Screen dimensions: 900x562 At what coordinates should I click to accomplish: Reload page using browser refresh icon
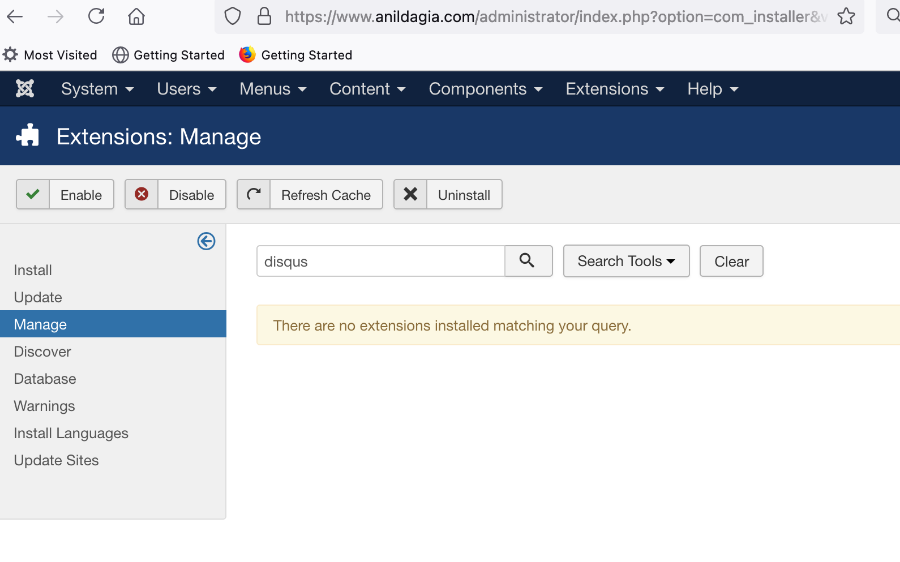point(96,16)
